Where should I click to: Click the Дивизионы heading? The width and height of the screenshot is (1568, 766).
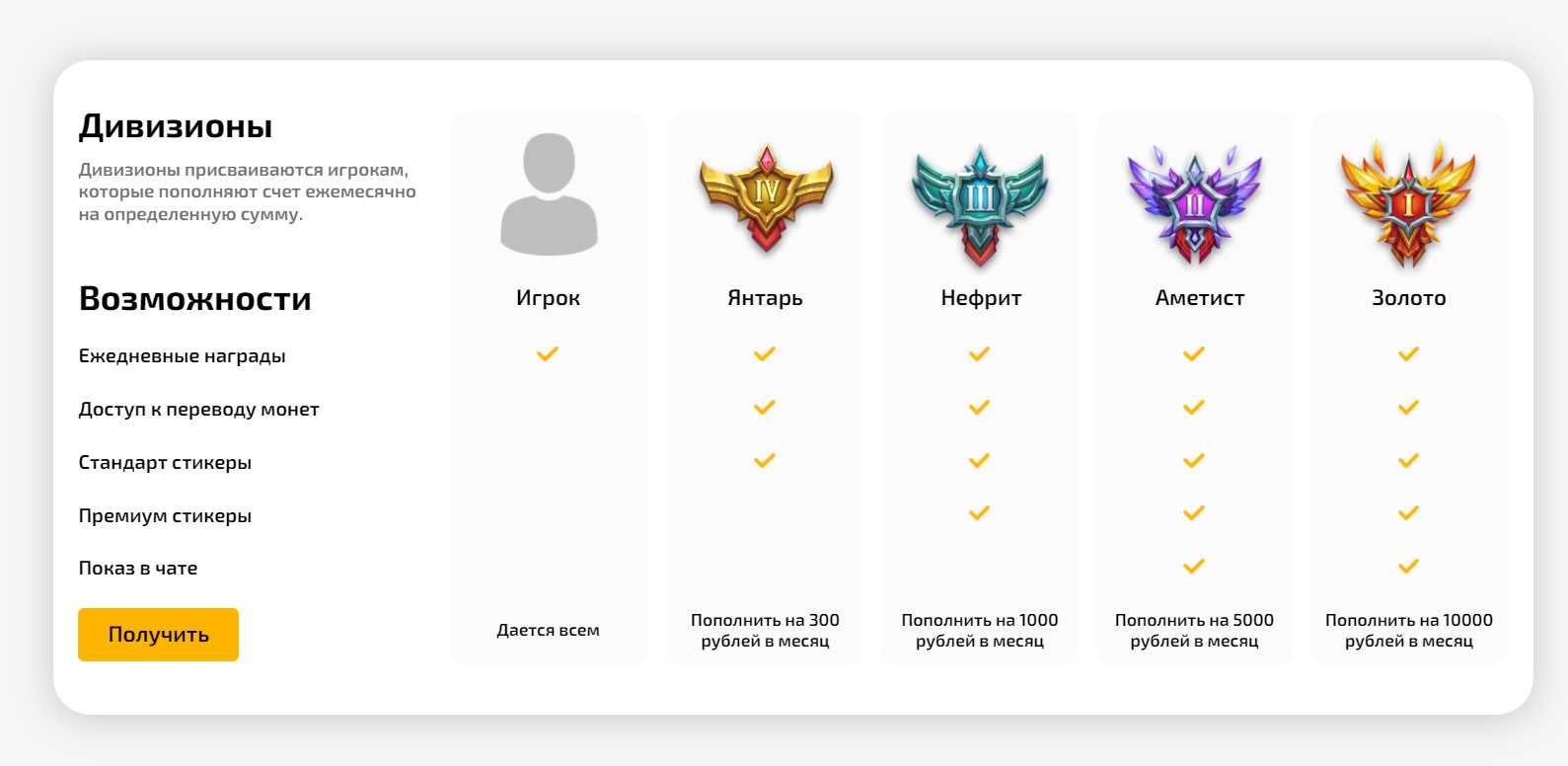click(x=176, y=126)
